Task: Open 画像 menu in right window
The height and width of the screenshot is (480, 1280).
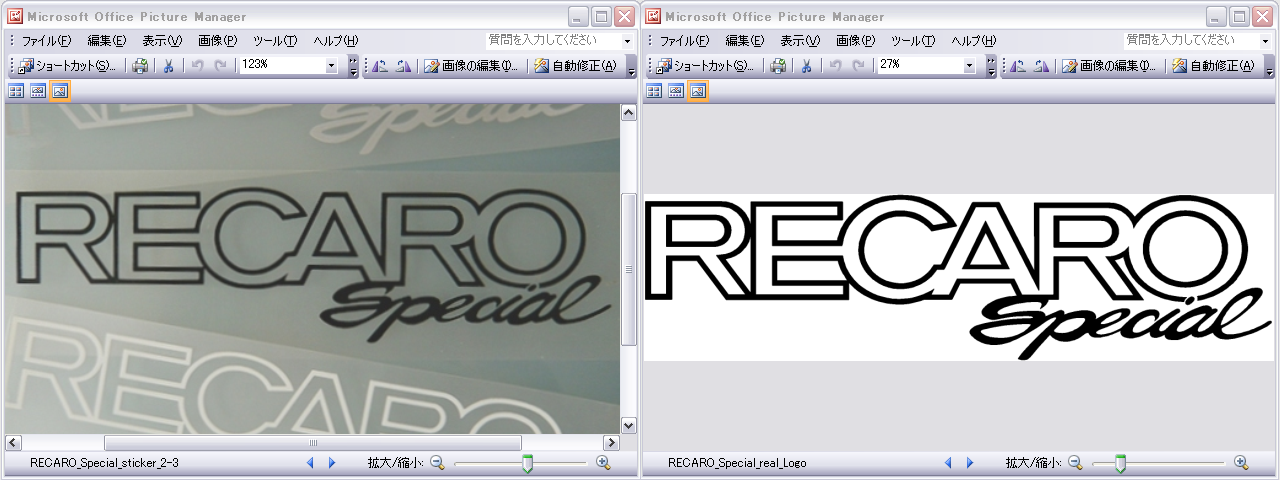Action: [x=855, y=41]
